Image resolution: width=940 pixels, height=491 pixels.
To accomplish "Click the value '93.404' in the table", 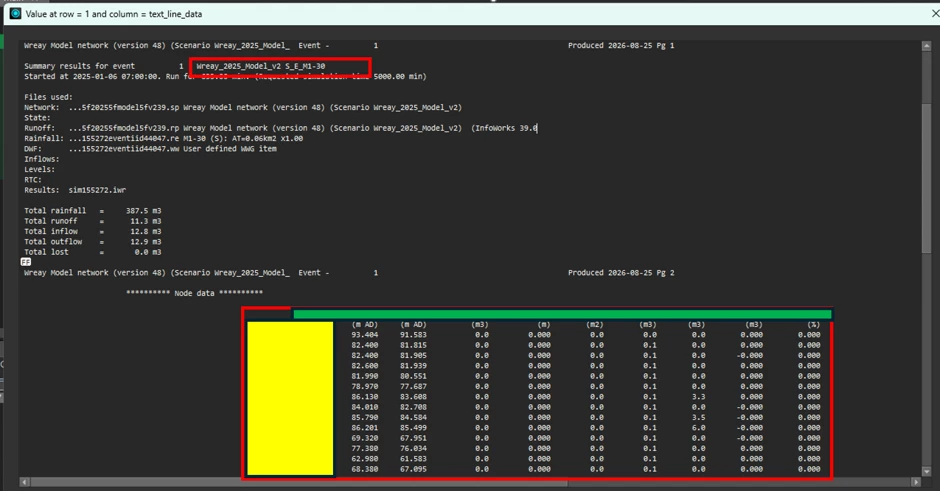I will [x=364, y=335].
